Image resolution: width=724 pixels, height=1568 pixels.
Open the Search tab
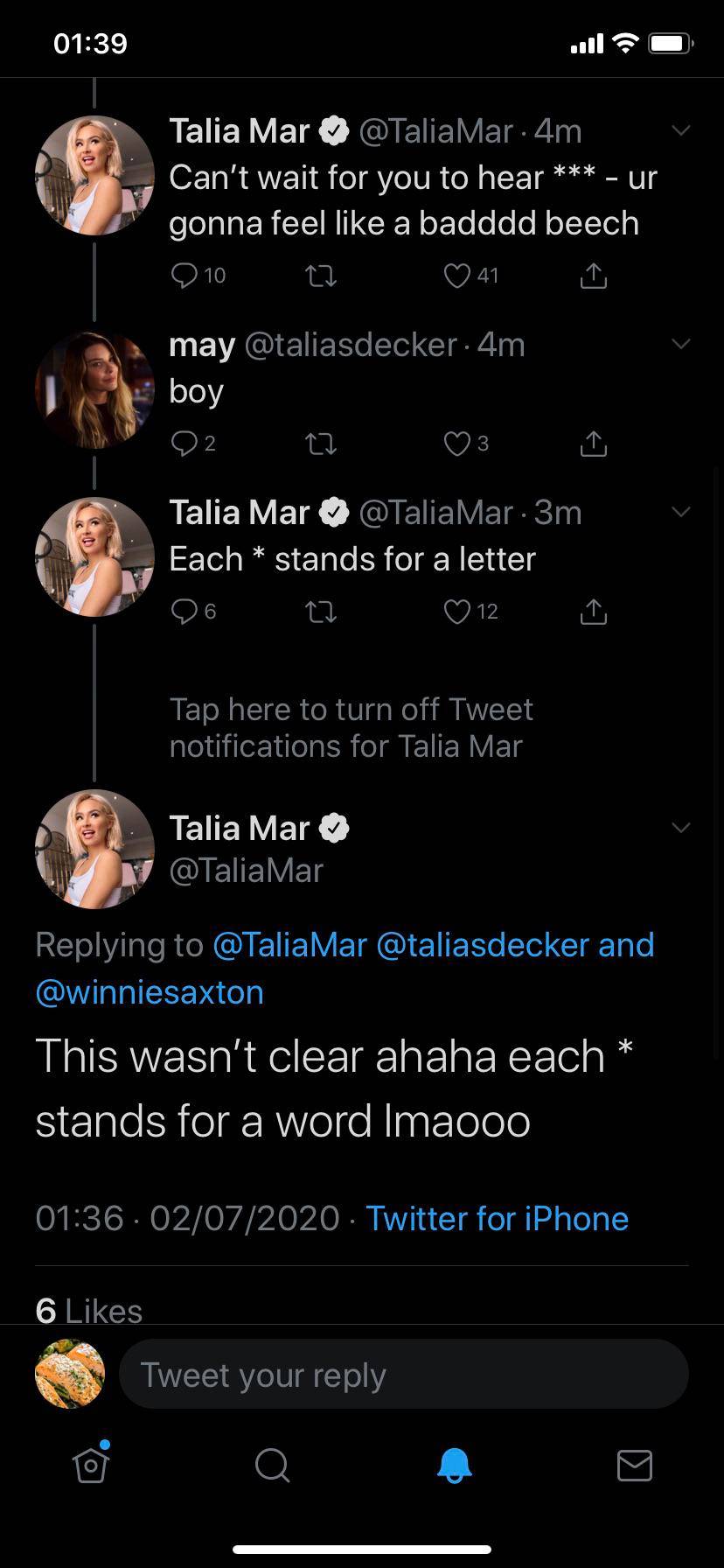(272, 1464)
